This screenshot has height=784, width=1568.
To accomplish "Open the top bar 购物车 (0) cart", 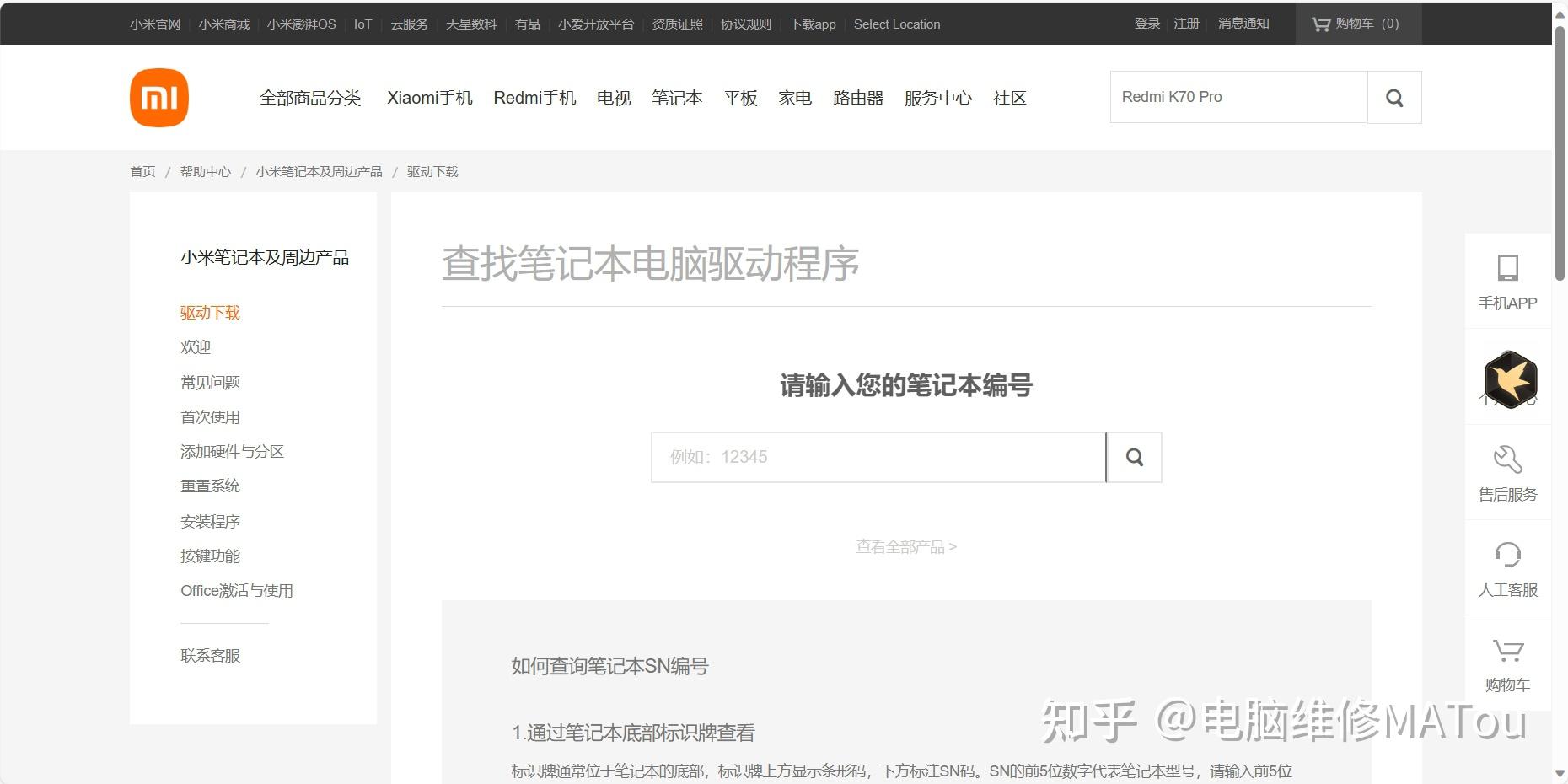I will (1356, 24).
